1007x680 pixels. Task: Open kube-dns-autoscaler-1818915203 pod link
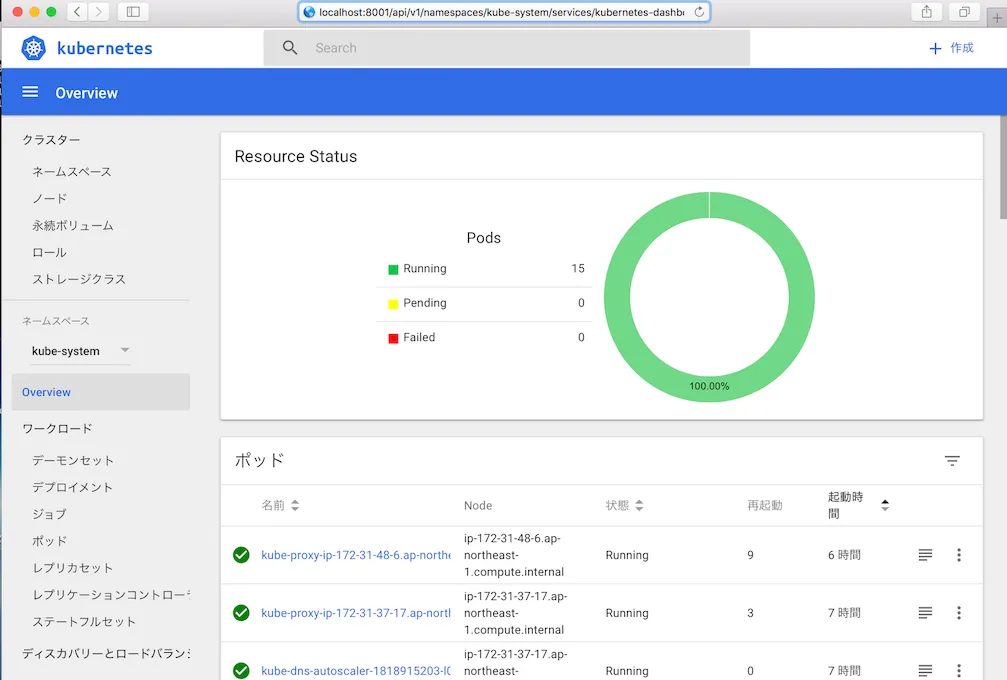356,670
